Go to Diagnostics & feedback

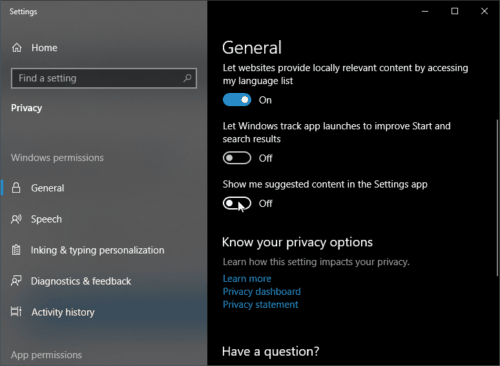103,281
